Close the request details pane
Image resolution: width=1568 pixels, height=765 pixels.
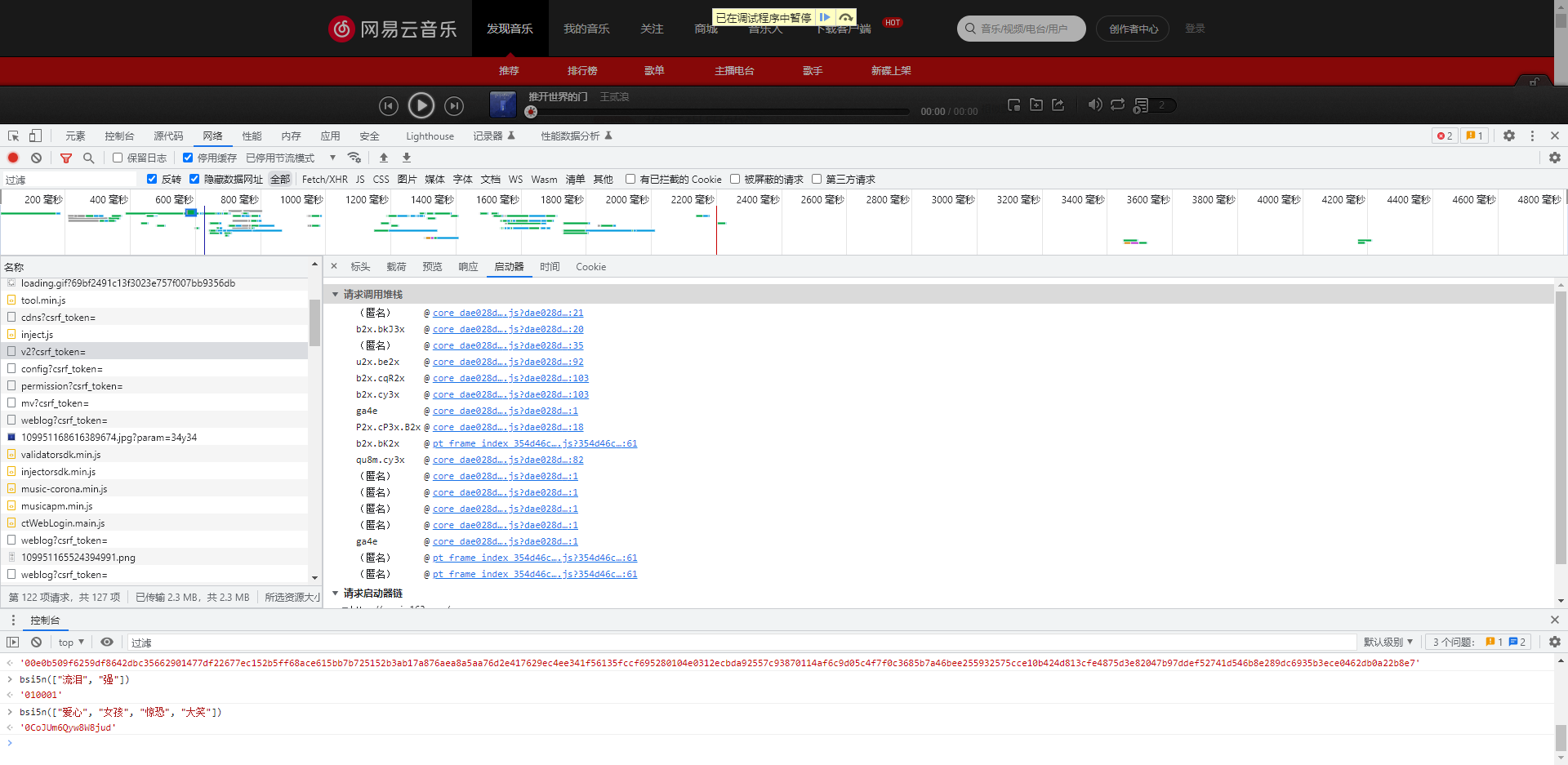pyautogui.click(x=334, y=266)
